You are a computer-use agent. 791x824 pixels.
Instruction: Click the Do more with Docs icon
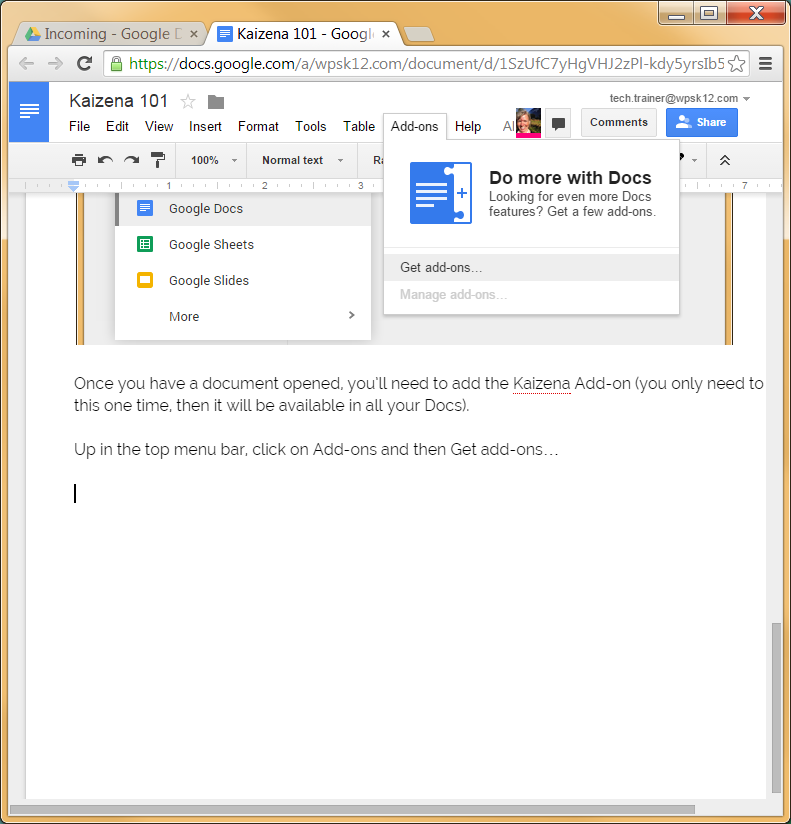tap(440, 193)
